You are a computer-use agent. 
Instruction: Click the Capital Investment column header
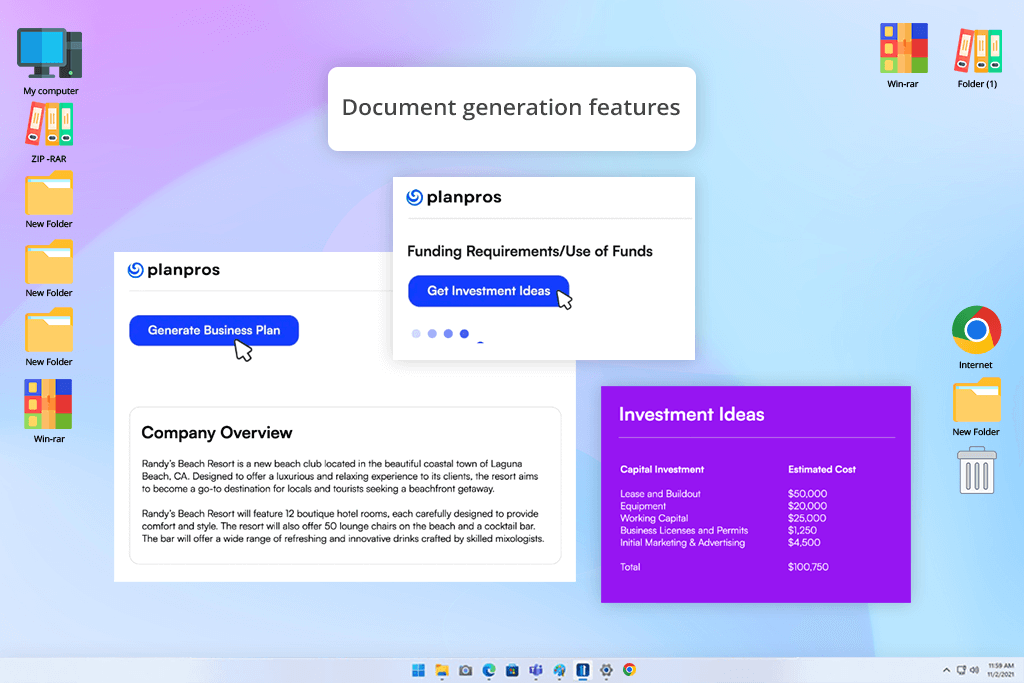662,469
